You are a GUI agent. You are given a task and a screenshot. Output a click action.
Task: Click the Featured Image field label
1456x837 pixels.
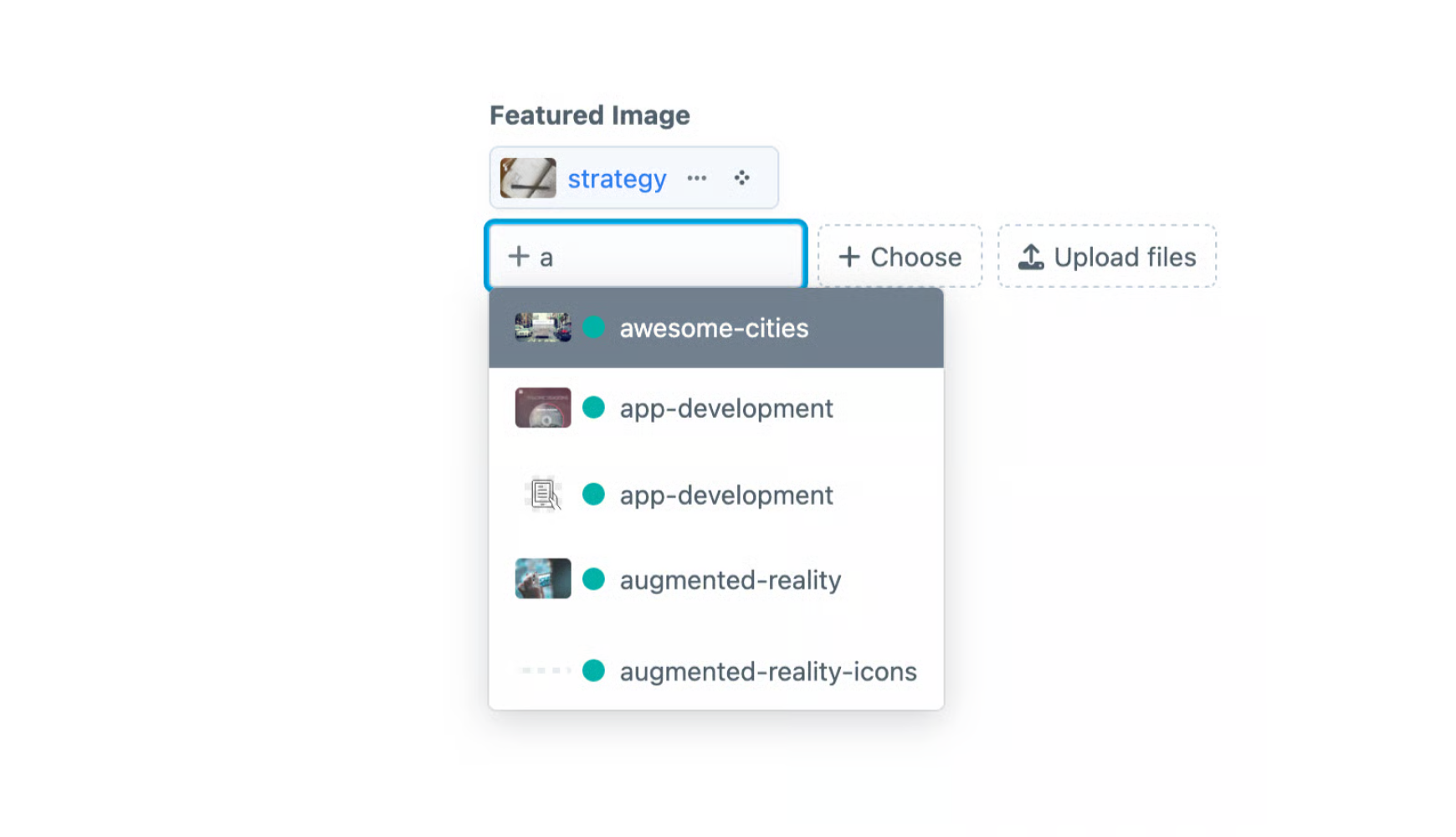point(590,115)
